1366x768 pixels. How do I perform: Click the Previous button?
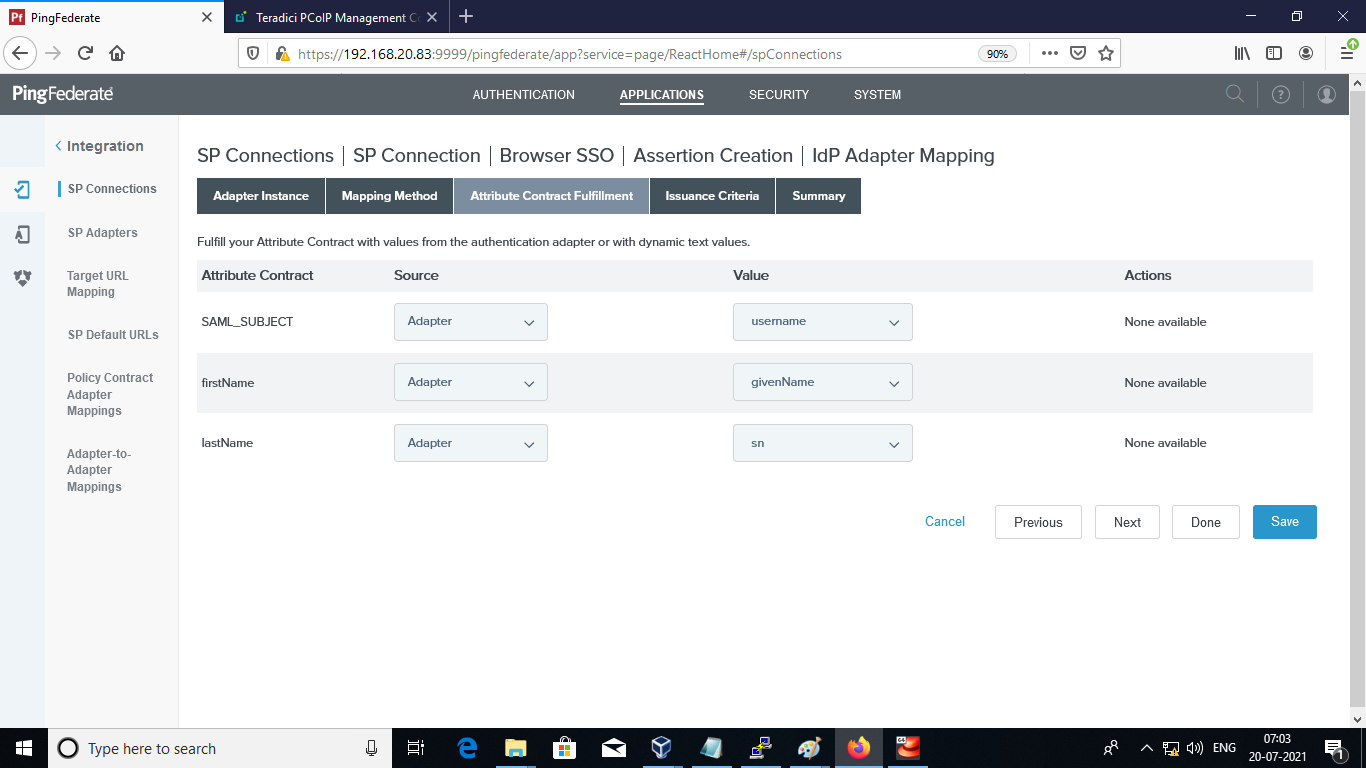(x=1038, y=522)
